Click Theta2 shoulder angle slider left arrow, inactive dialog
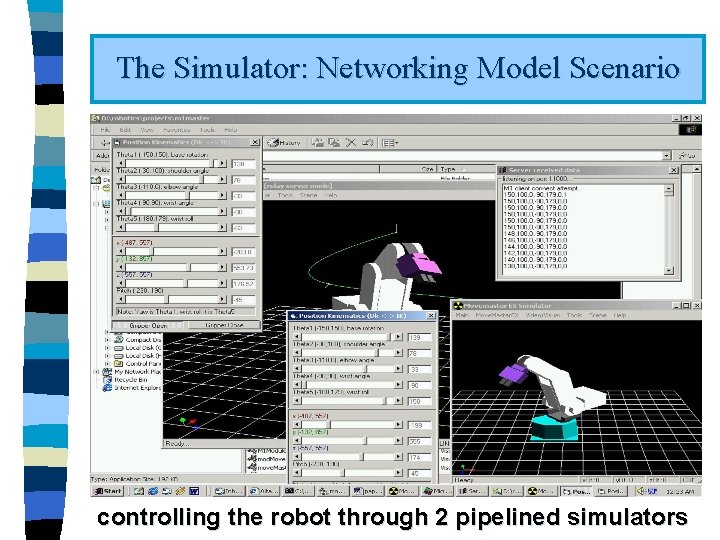 [121, 180]
